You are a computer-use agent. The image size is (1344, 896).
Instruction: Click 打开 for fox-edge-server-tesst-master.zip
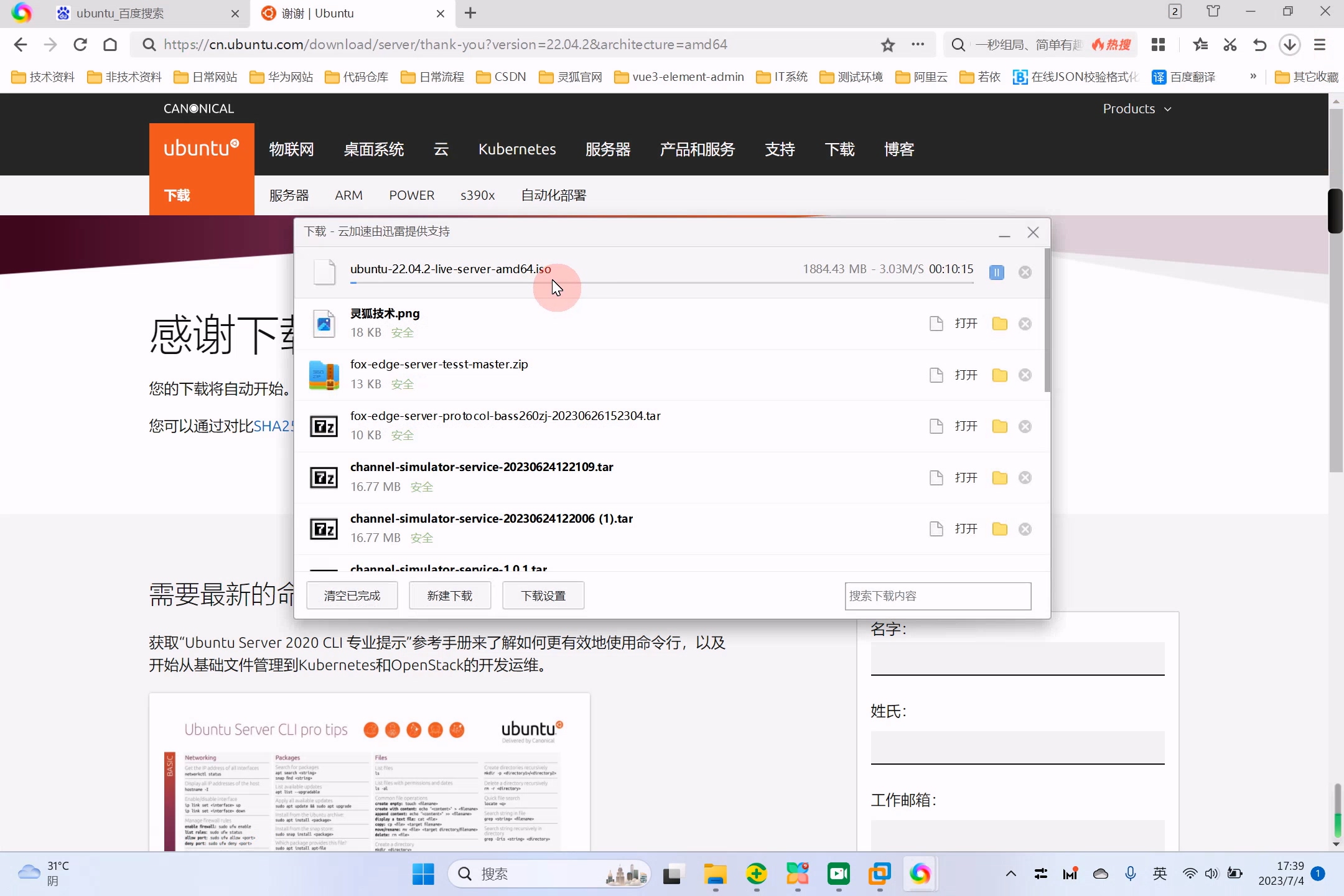(966, 375)
